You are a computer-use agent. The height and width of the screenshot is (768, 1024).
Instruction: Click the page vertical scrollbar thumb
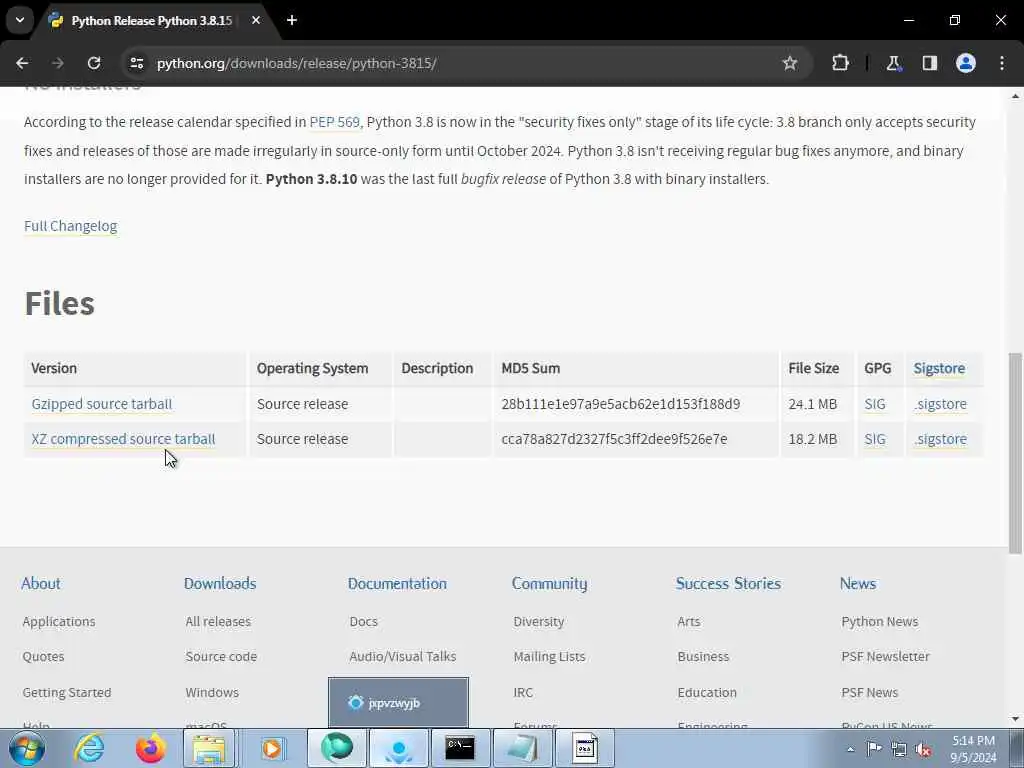tap(1015, 453)
